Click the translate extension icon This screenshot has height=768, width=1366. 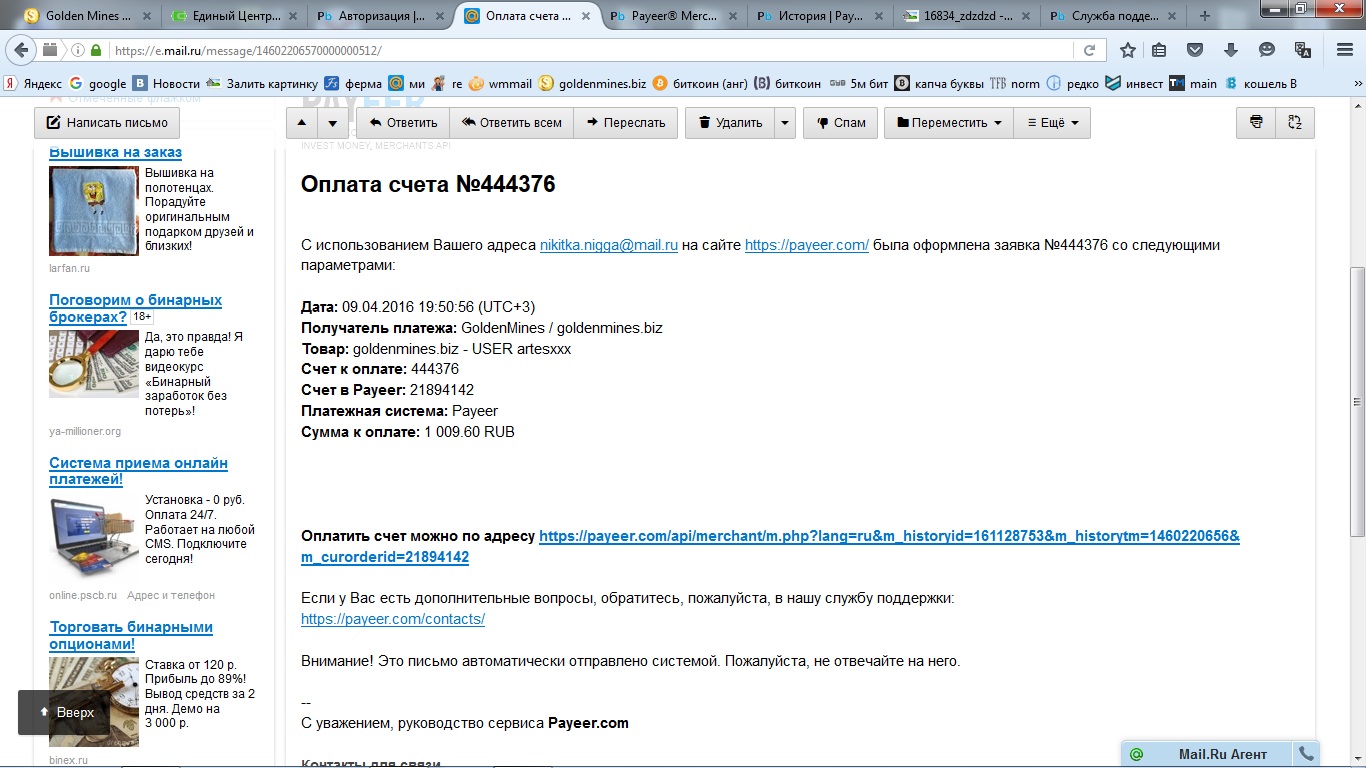(1302, 50)
